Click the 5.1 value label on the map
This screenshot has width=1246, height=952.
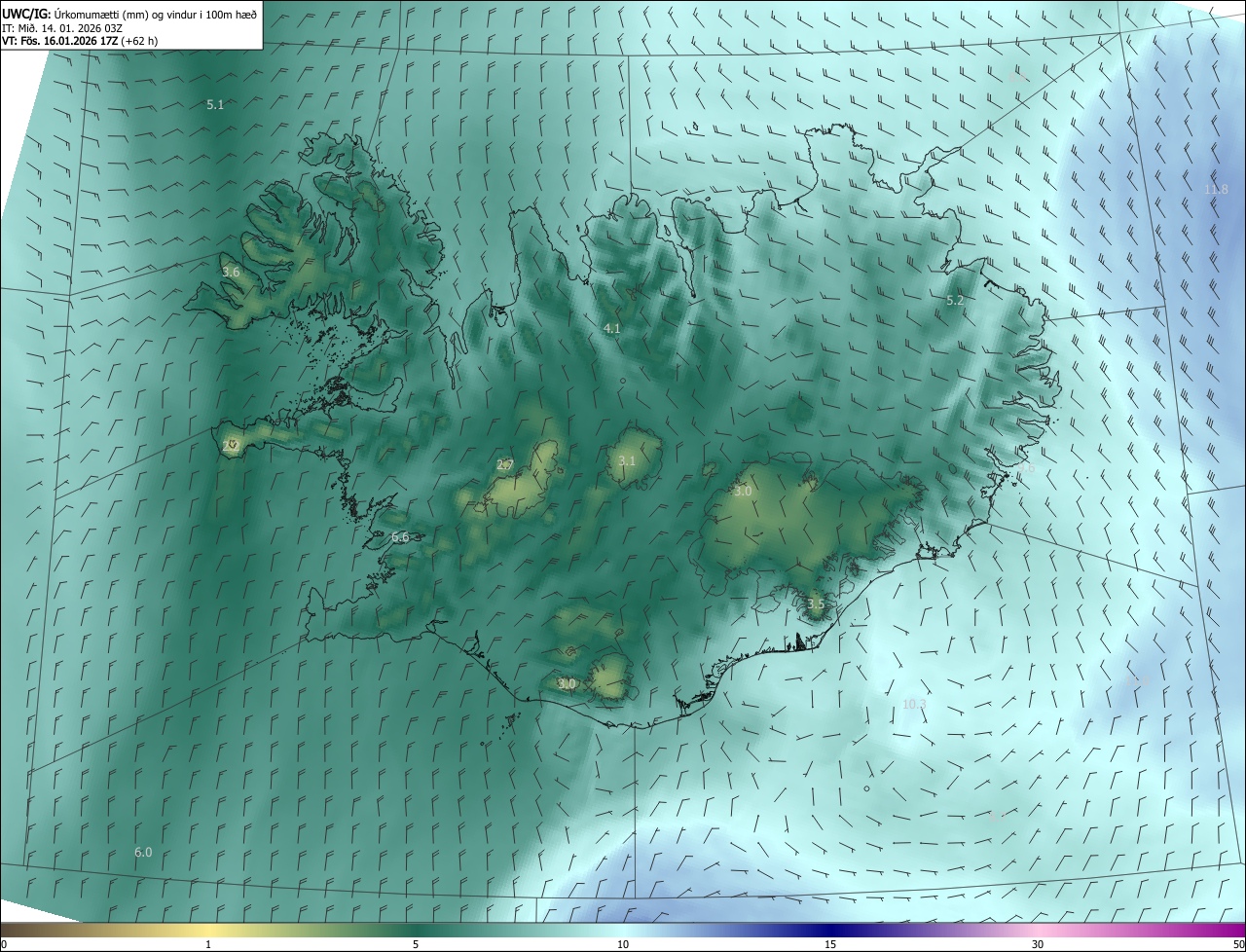pyautogui.click(x=215, y=104)
